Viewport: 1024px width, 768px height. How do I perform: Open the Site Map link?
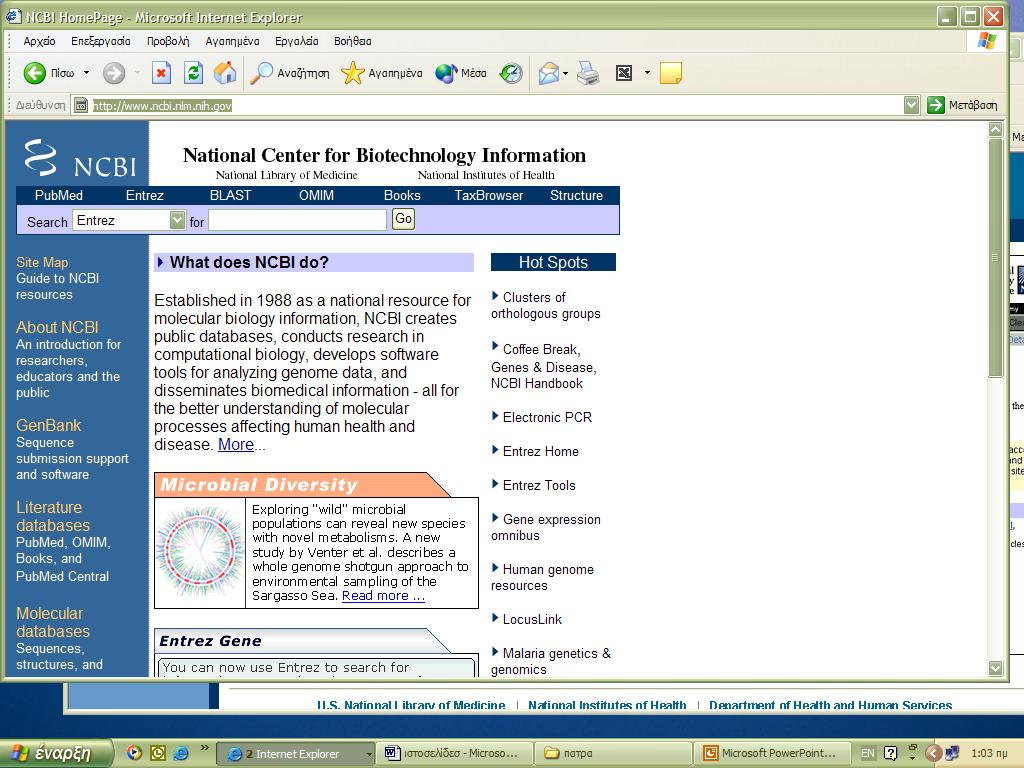point(42,263)
